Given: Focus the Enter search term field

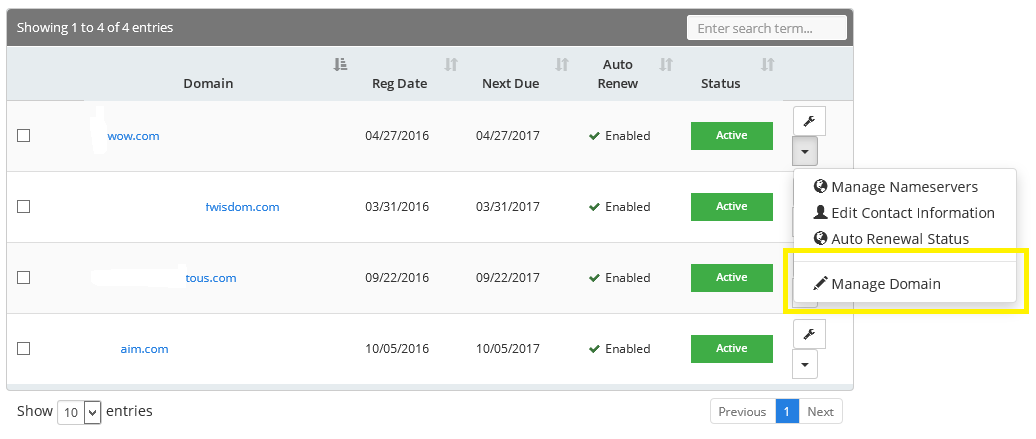Looking at the screenshot, I should point(767,28).
